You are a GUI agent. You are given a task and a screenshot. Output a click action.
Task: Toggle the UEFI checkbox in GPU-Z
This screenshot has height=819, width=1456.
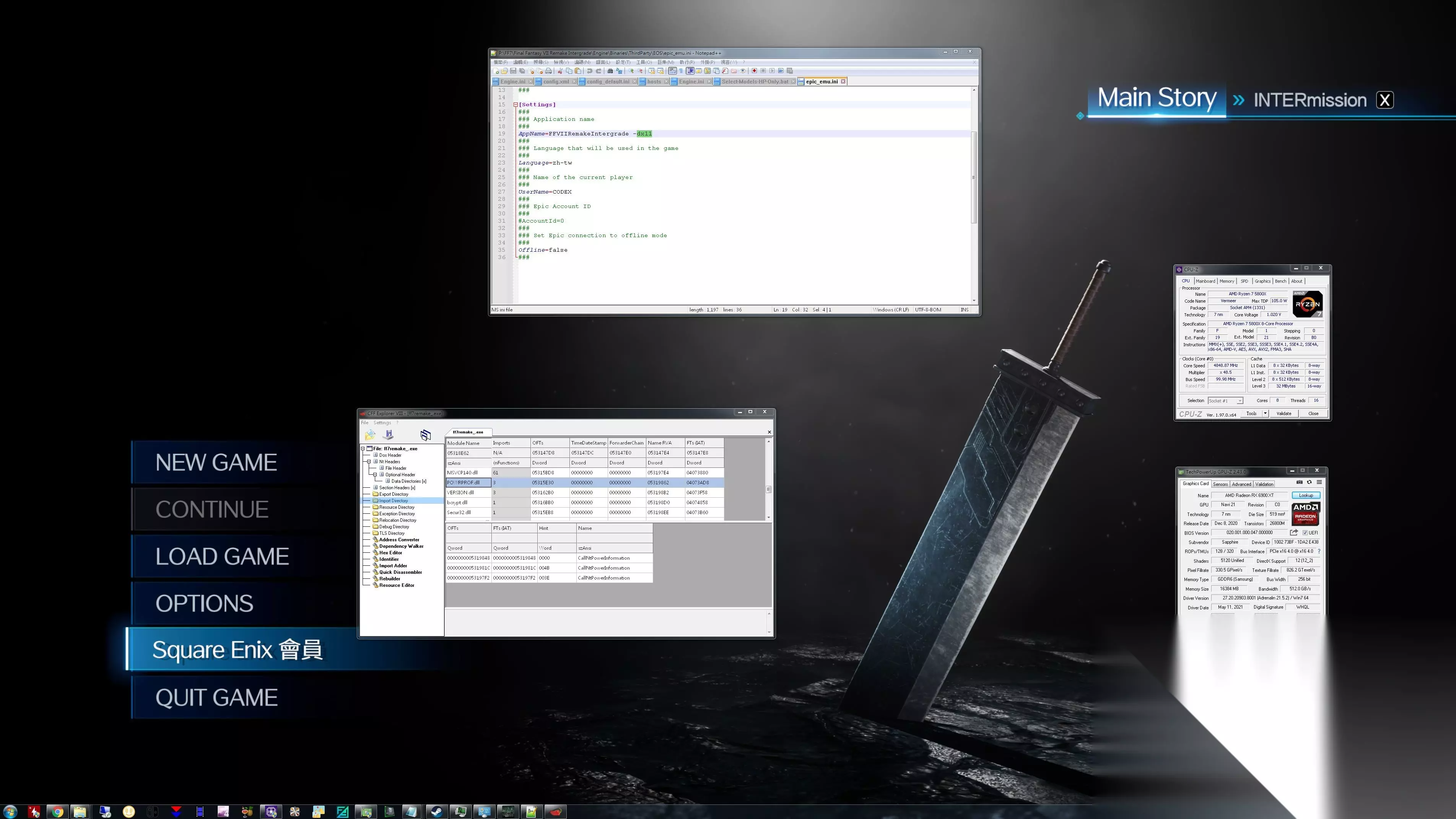point(1305,533)
